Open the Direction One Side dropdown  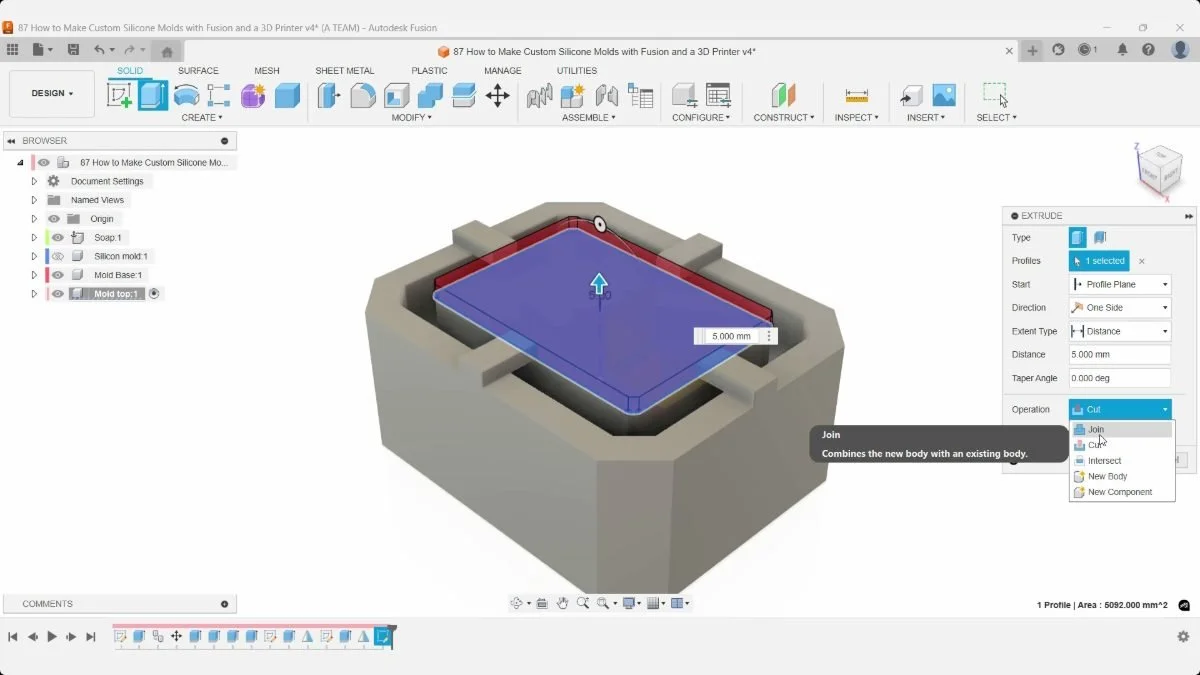click(x=1119, y=308)
